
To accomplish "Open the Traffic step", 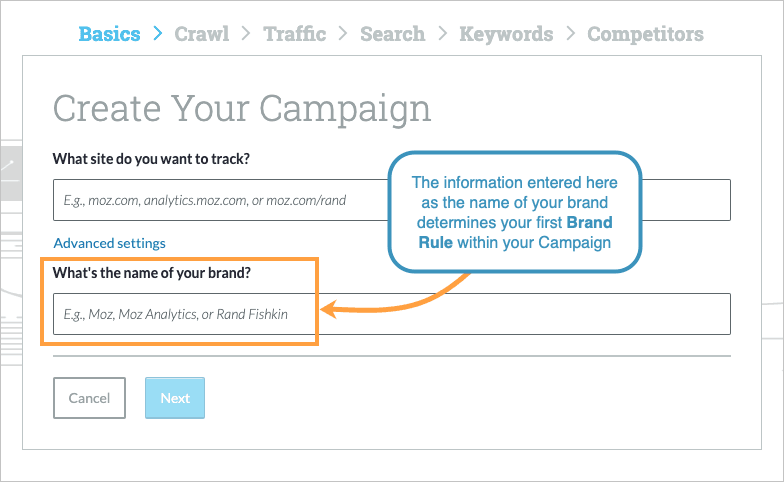I will pyautogui.click(x=295, y=34).
